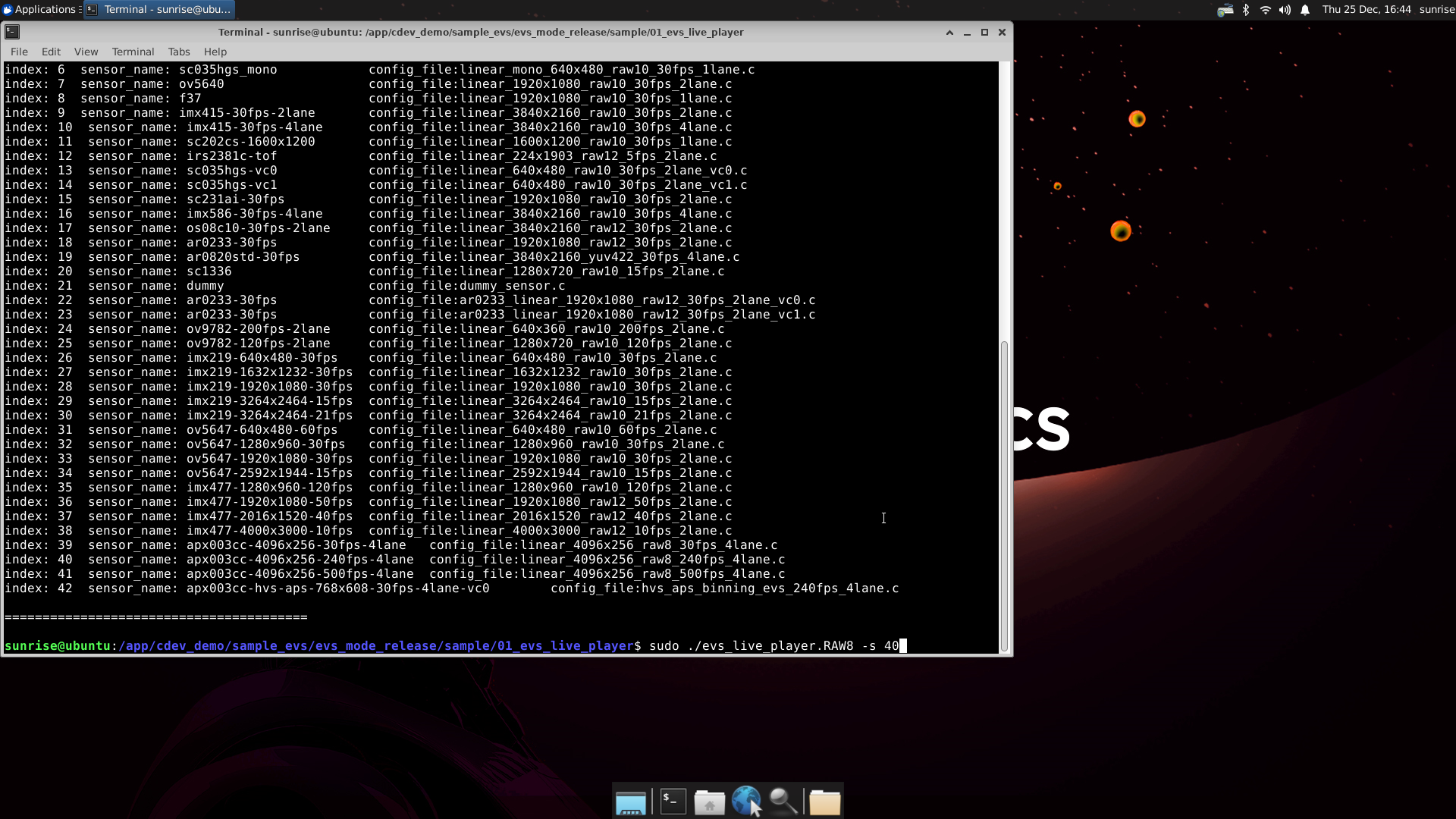
Task: Click the Bluetooth tray icon
Action: point(1245,10)
